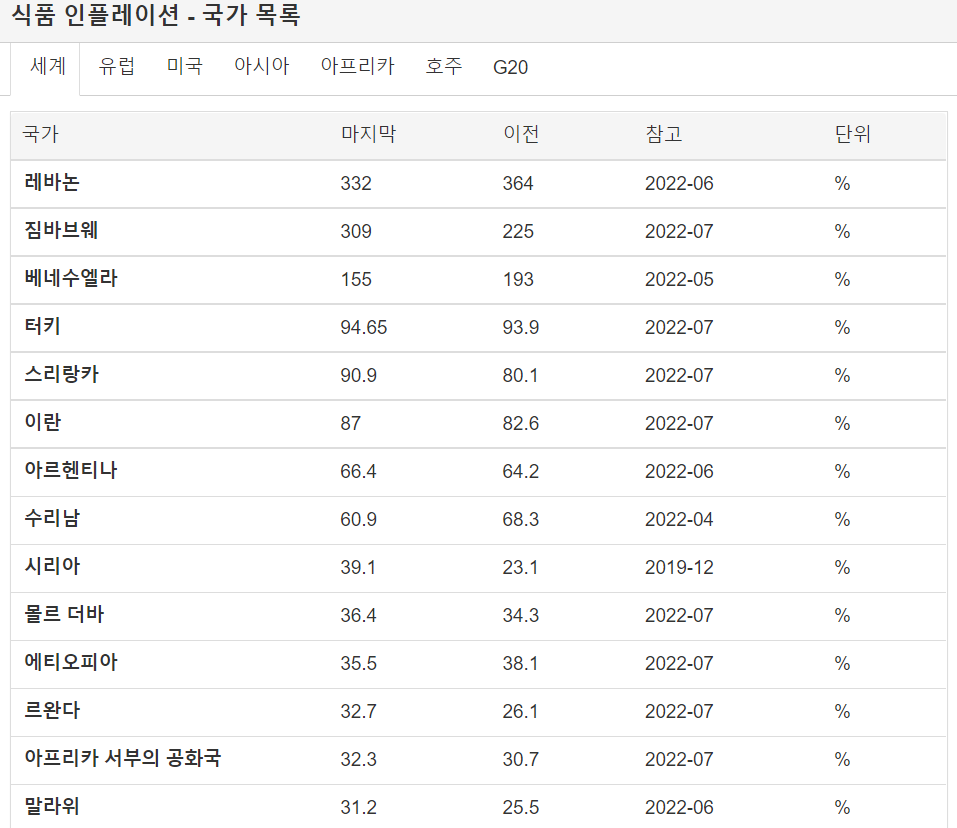Click the 34.3 previous value for 몰르 더바
This screenshot has height=828, width=957.
click(521, 616)
